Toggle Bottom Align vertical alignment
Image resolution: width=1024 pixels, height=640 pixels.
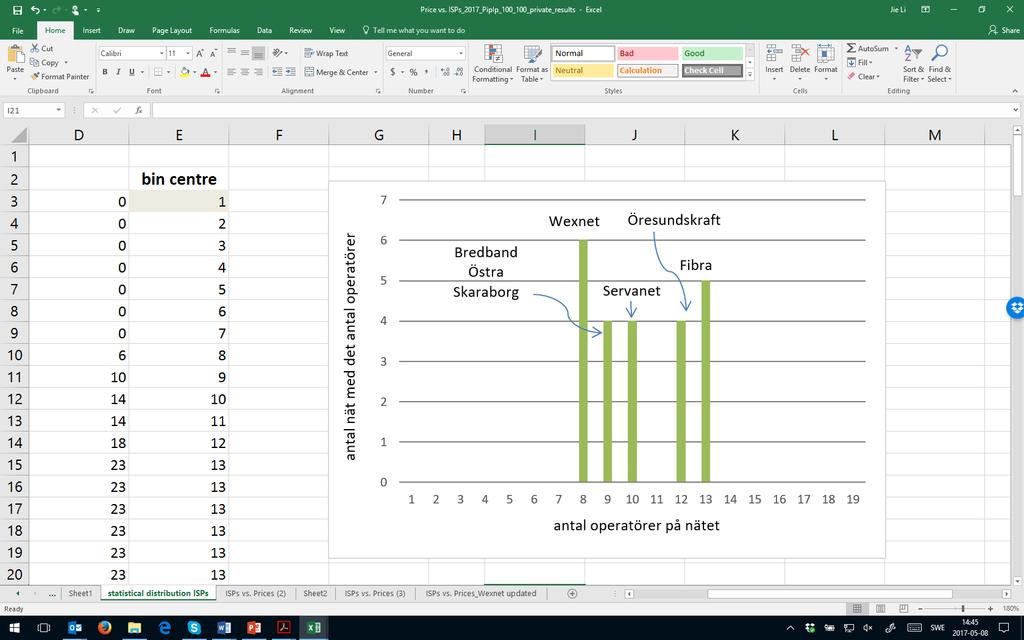point(259,53)
